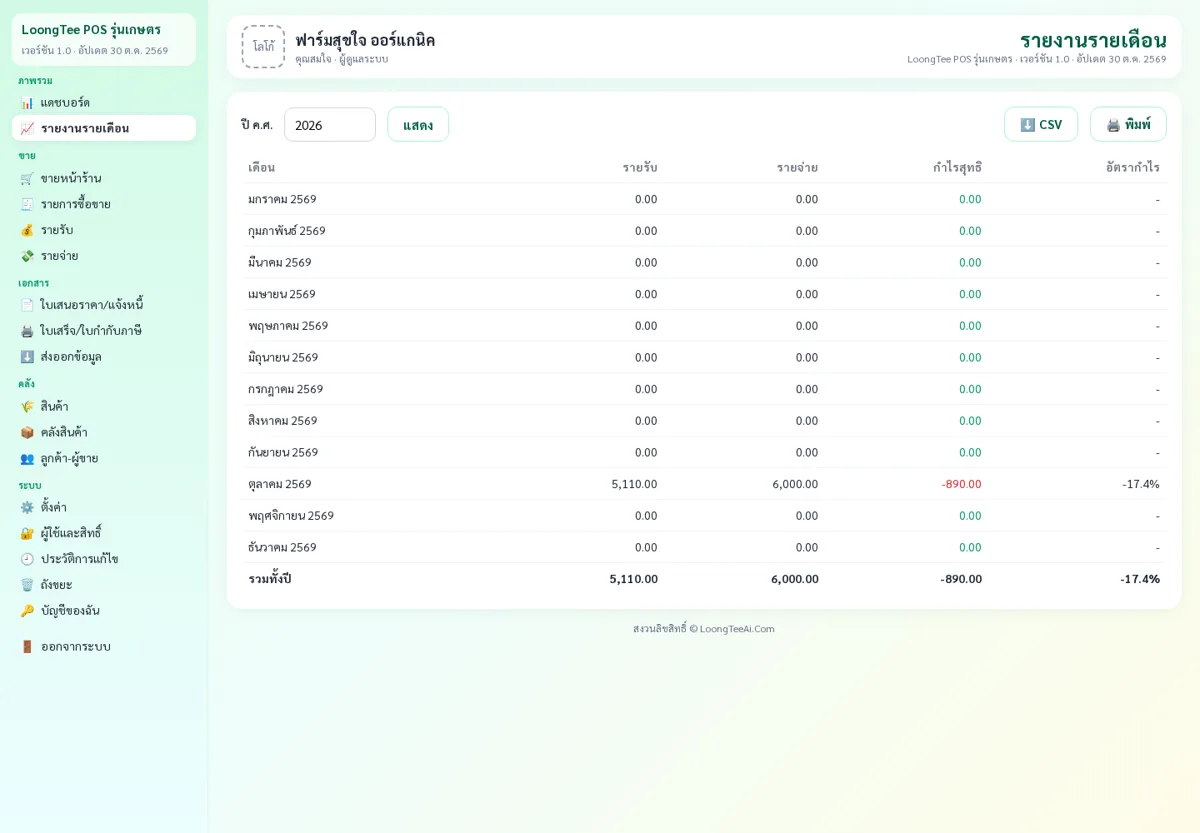Click the โลโก้ logo placeholder box
This screenshot has height=833, width=1200.
263,47
